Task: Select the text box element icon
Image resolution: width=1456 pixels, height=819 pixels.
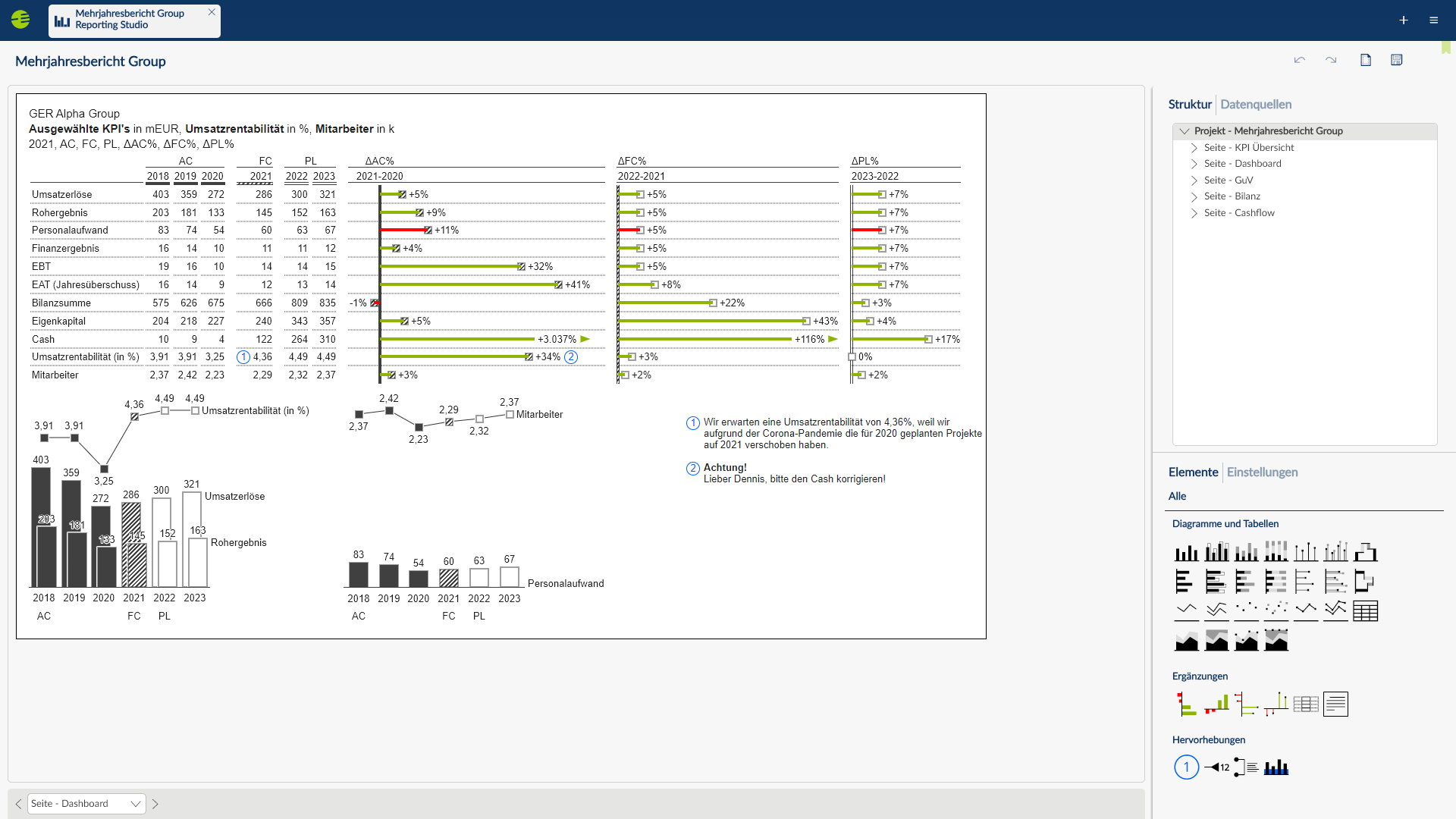Action: (x=1335, y=704)
